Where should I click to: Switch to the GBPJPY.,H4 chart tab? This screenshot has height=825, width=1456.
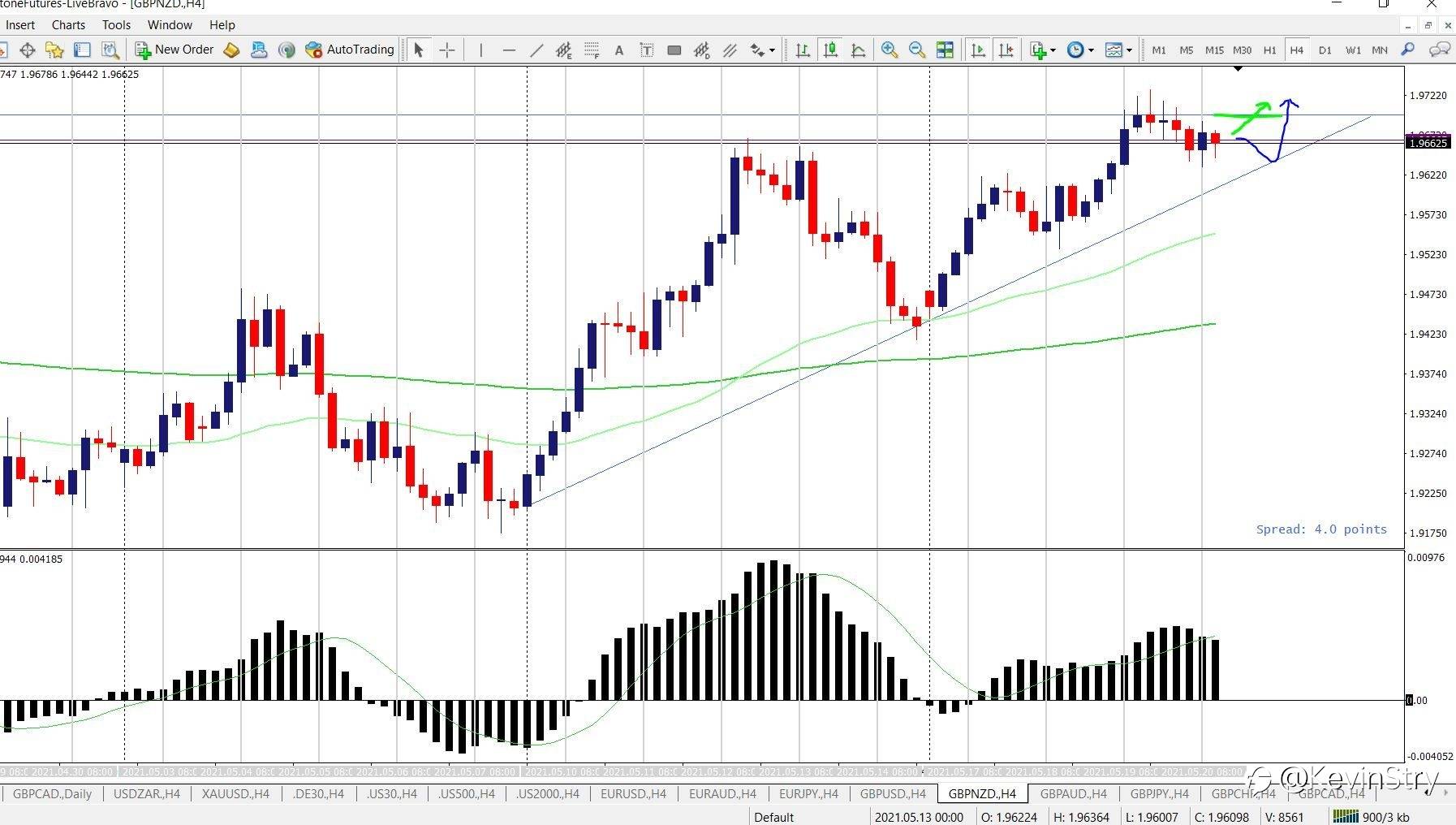click(x=1159, y=793)
